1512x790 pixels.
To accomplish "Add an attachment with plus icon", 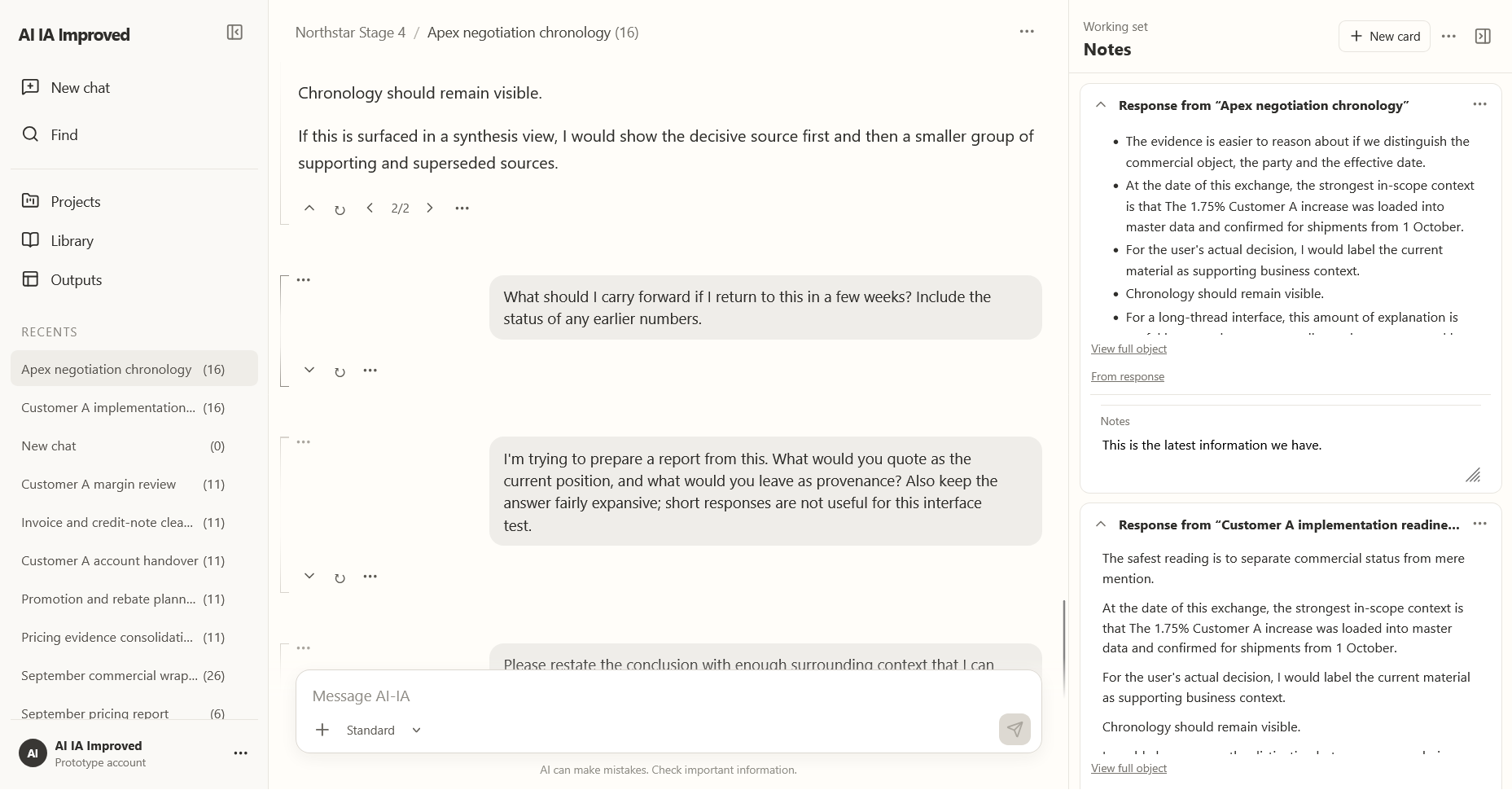I will 322,730.
